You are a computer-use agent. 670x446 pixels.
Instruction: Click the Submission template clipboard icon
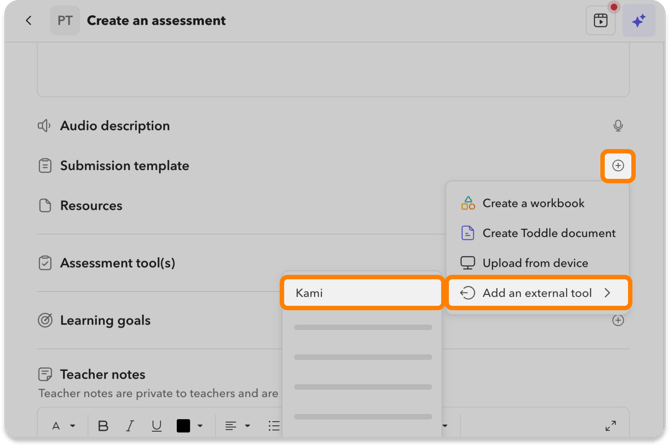pyautogui.click(x=45, y=166)
